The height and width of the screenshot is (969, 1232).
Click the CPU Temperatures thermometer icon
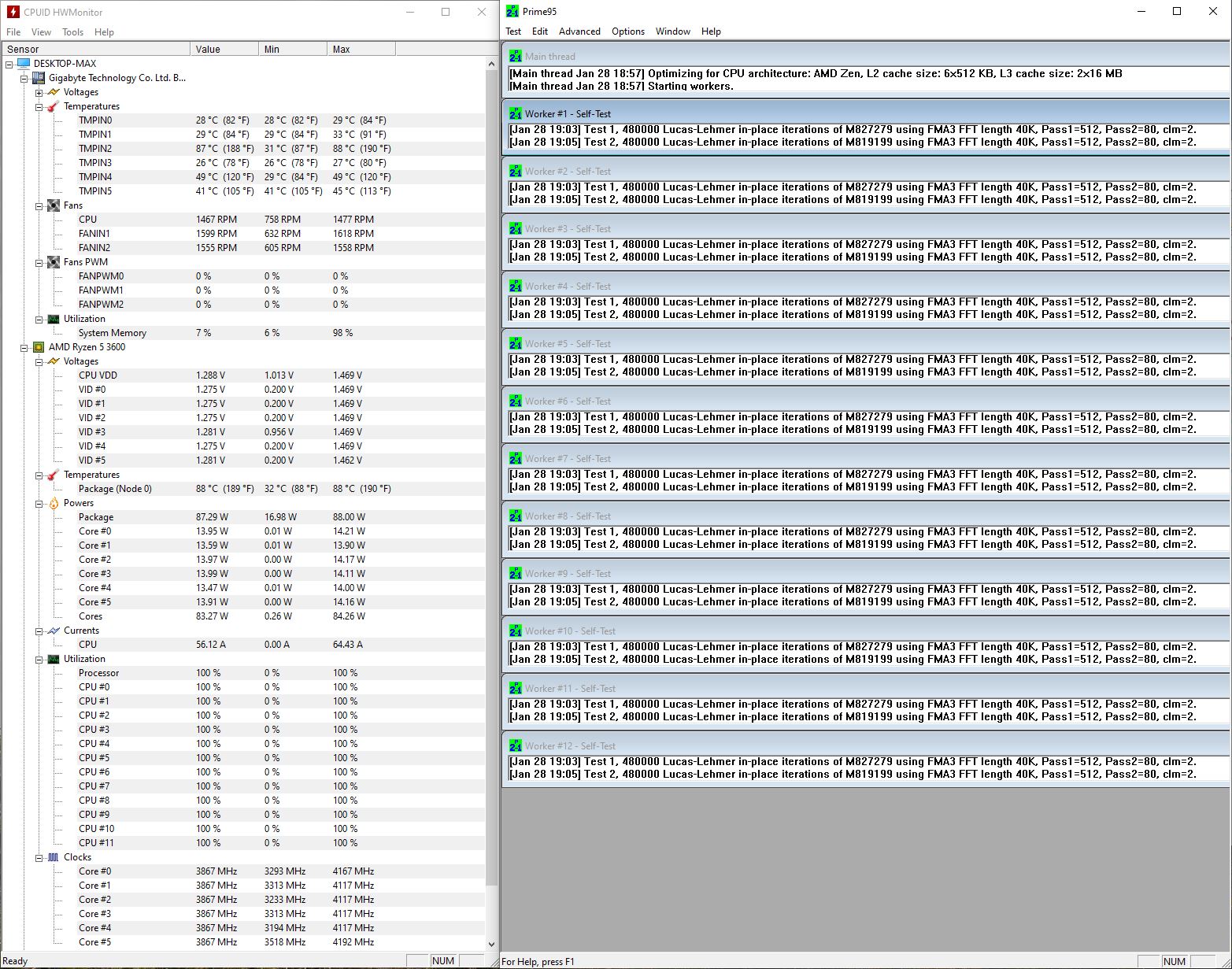pyautogui.click(x=54, y=475)
